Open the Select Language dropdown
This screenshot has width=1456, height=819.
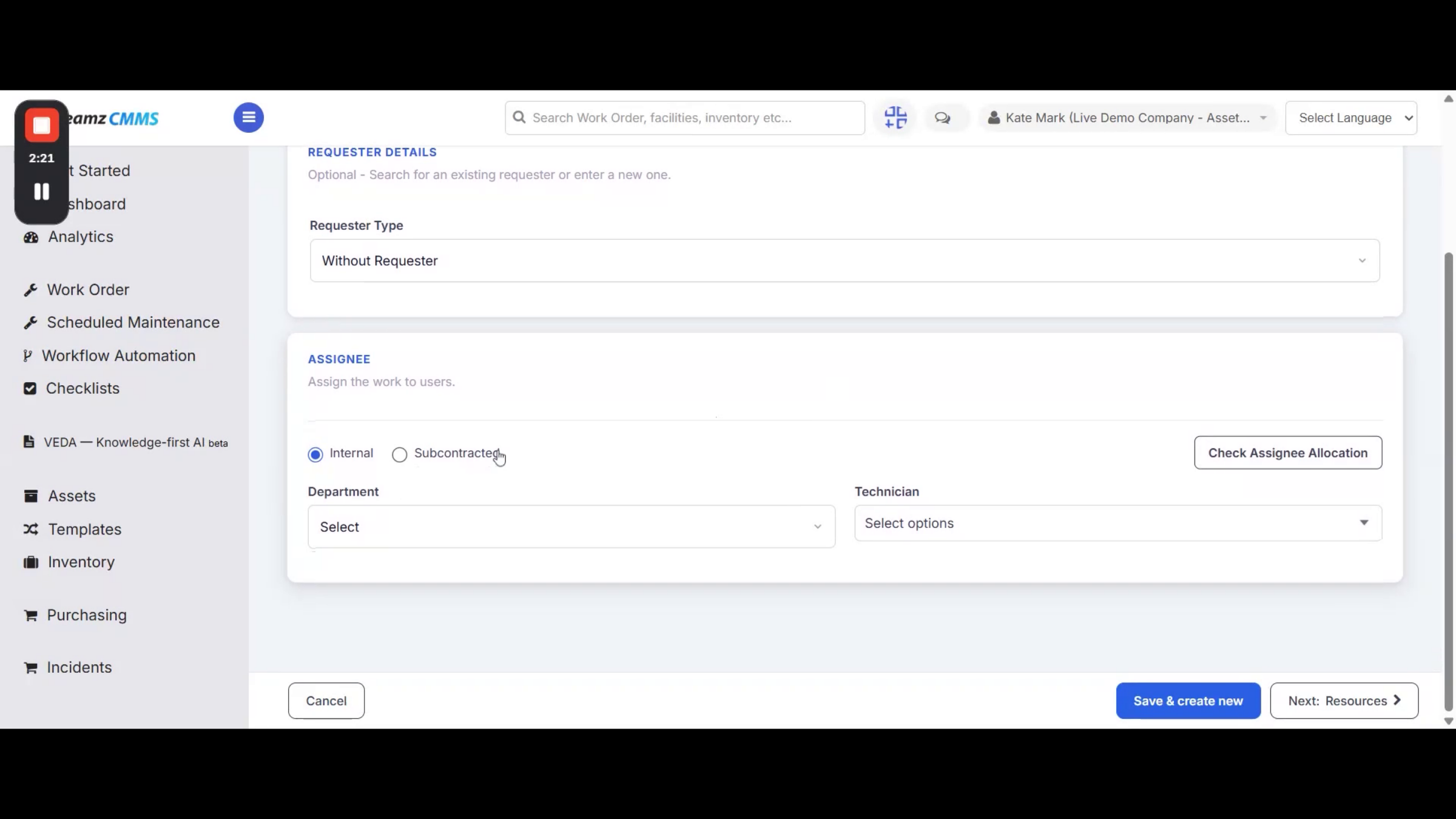pyautogui.click(x=1351, y=118)
